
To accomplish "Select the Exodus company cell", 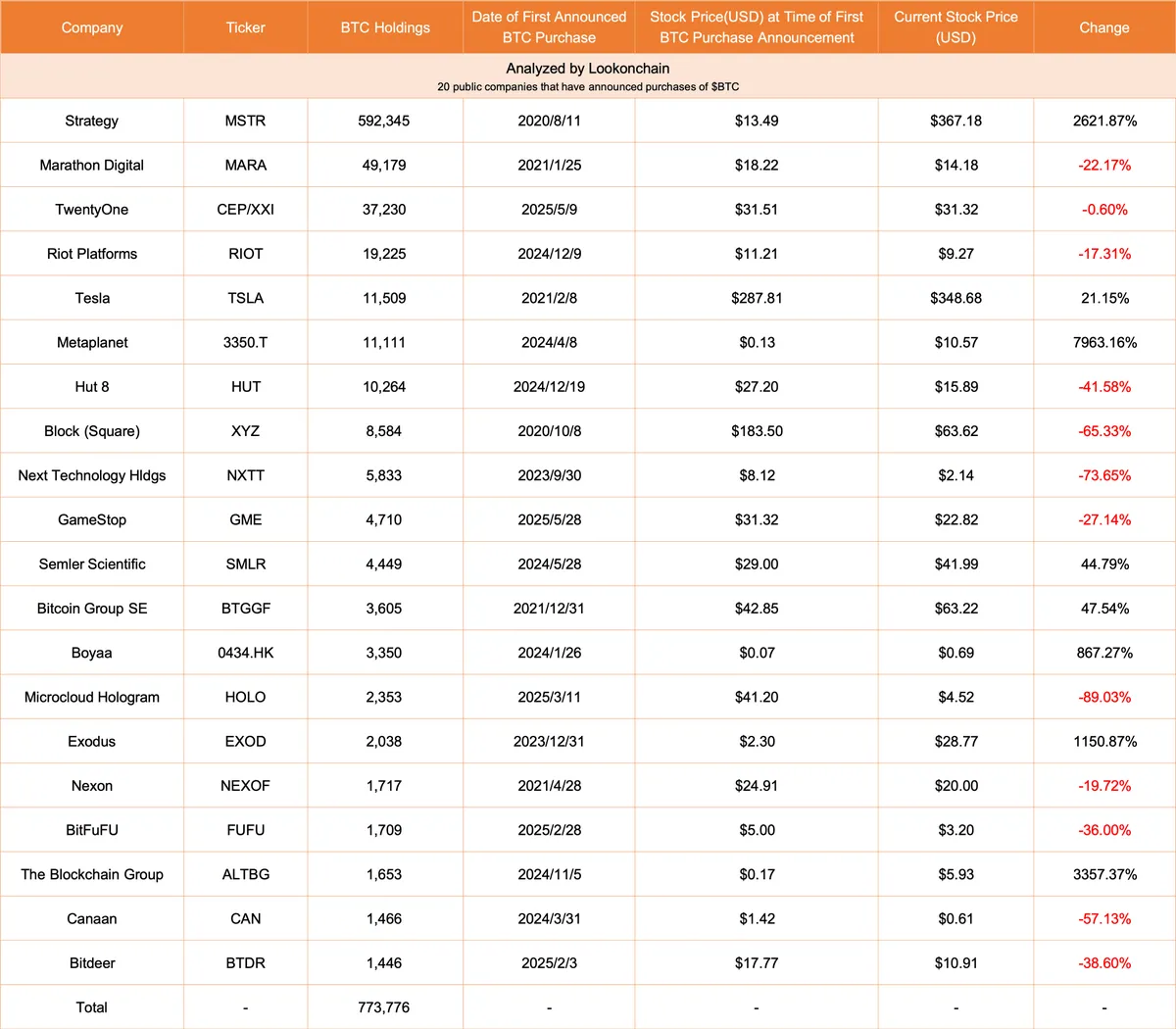I will pos(92,742).
